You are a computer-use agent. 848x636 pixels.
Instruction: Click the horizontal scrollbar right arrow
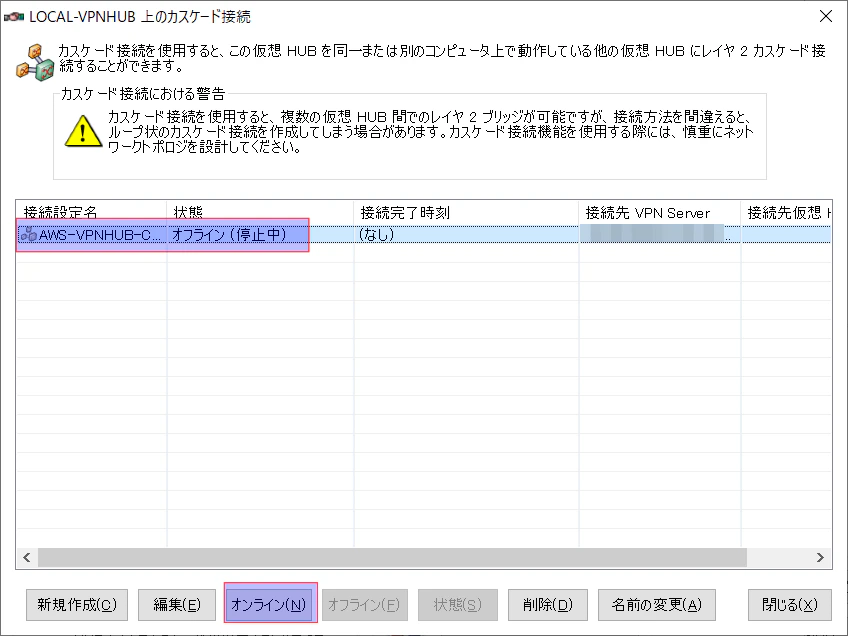820,558
